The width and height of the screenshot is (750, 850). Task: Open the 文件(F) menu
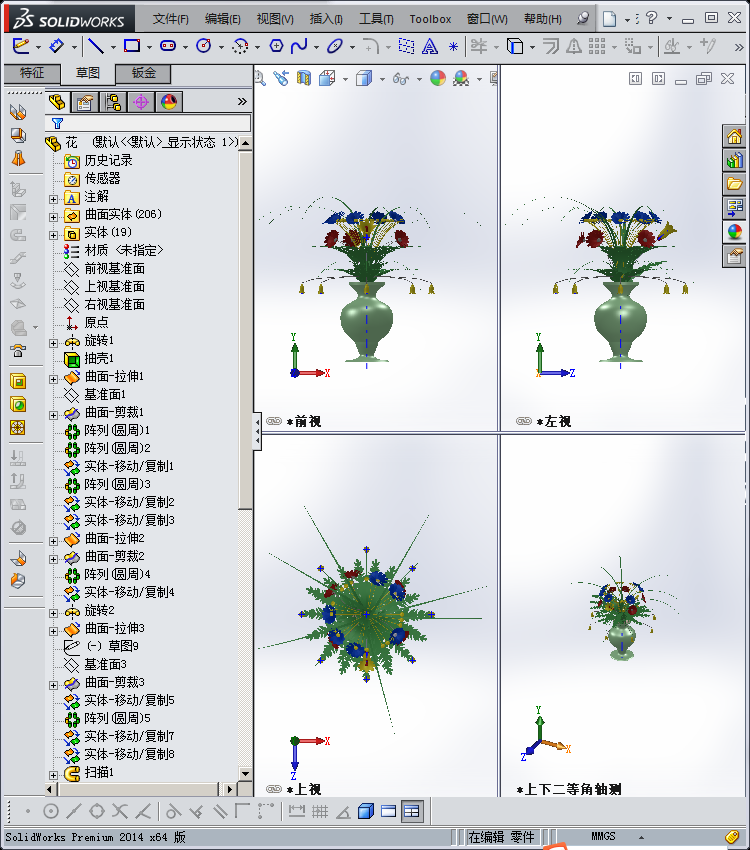pos(171,19)
